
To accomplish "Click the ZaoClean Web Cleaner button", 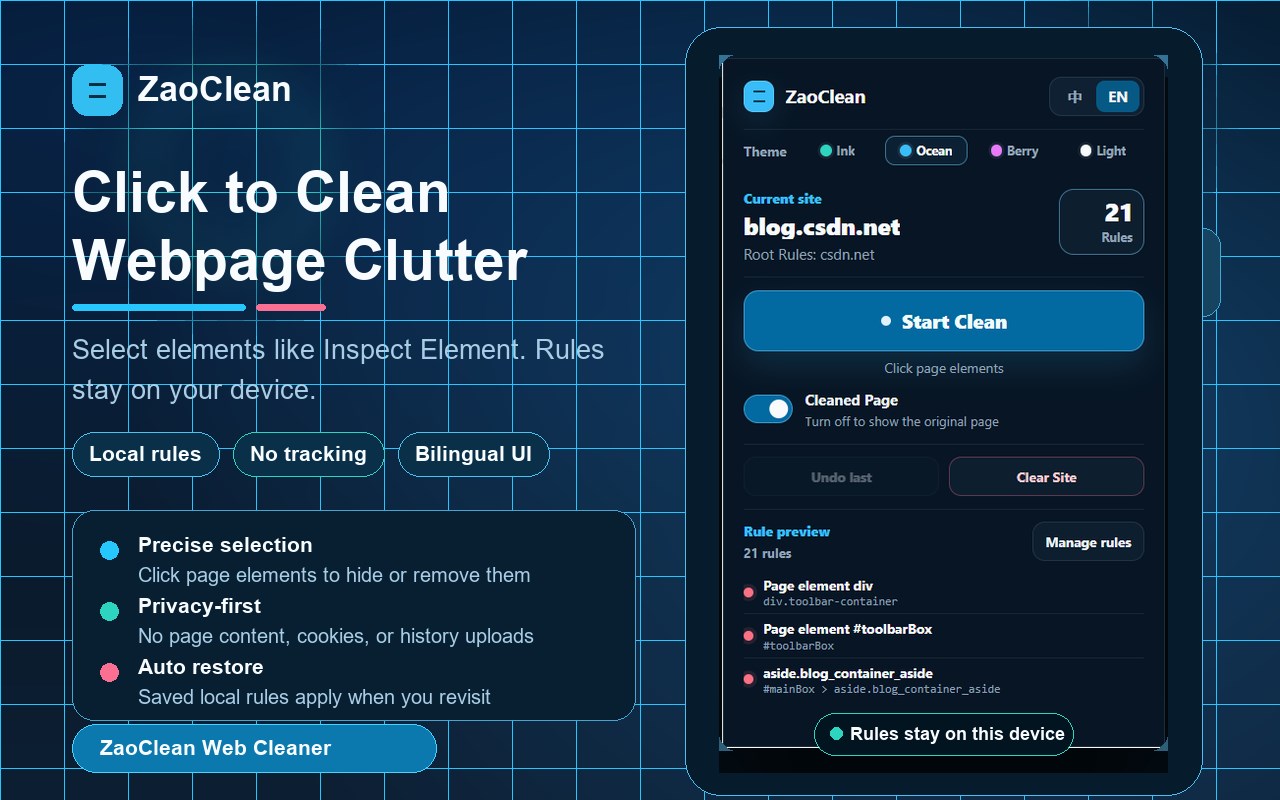I will click(254, 748).
